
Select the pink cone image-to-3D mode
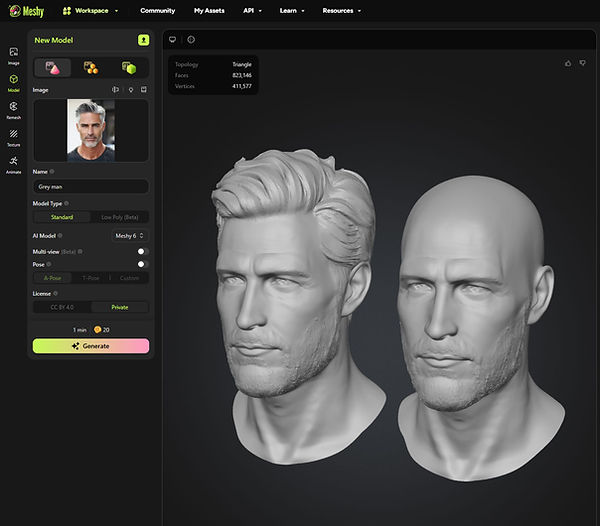coord(52,68)
